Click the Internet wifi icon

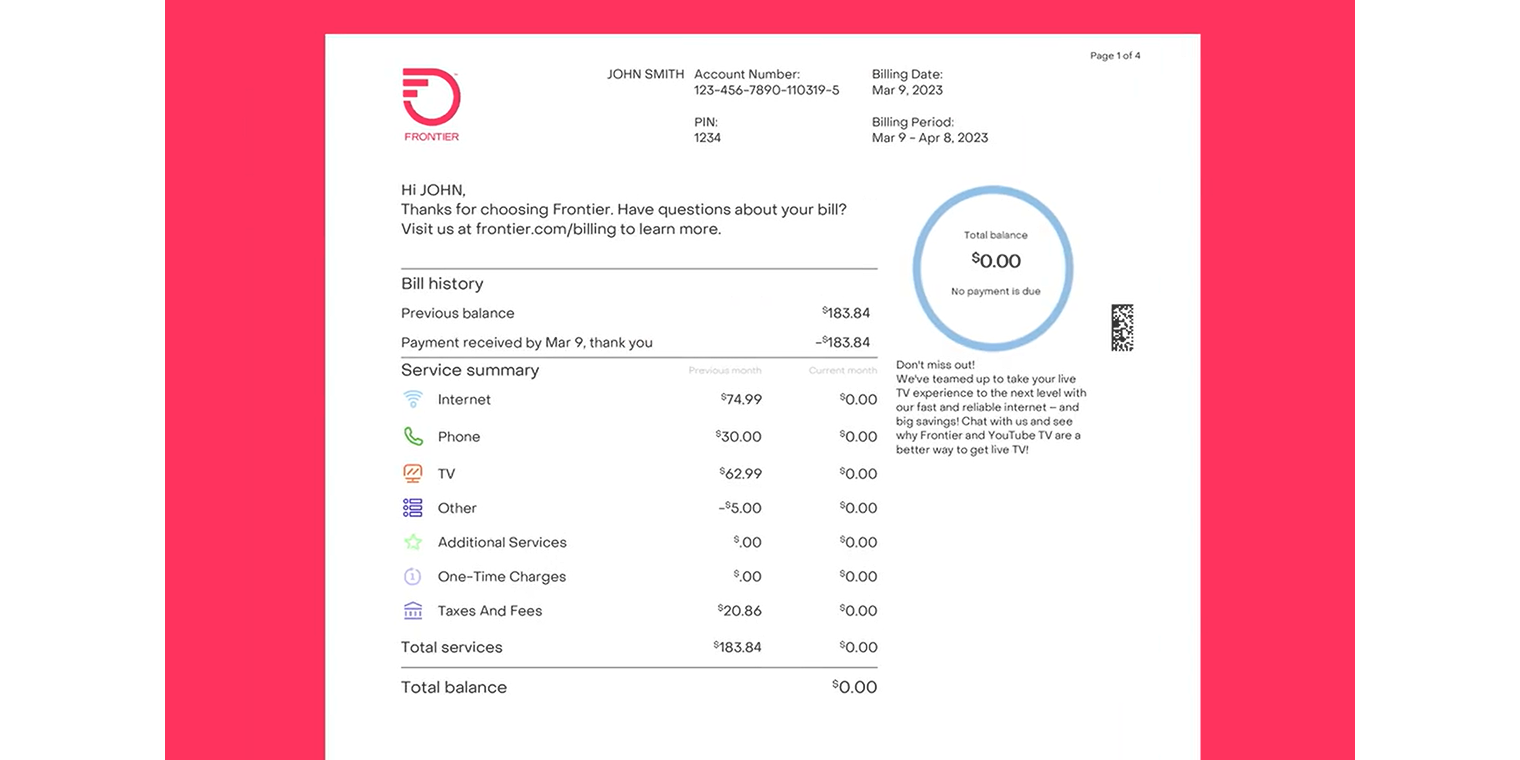tap(413, 398)
